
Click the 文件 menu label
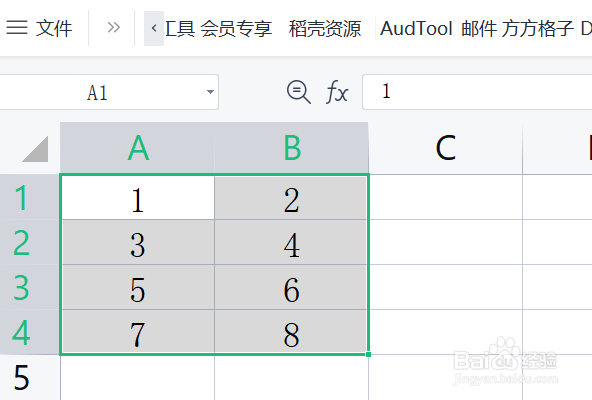click(54, 29)
